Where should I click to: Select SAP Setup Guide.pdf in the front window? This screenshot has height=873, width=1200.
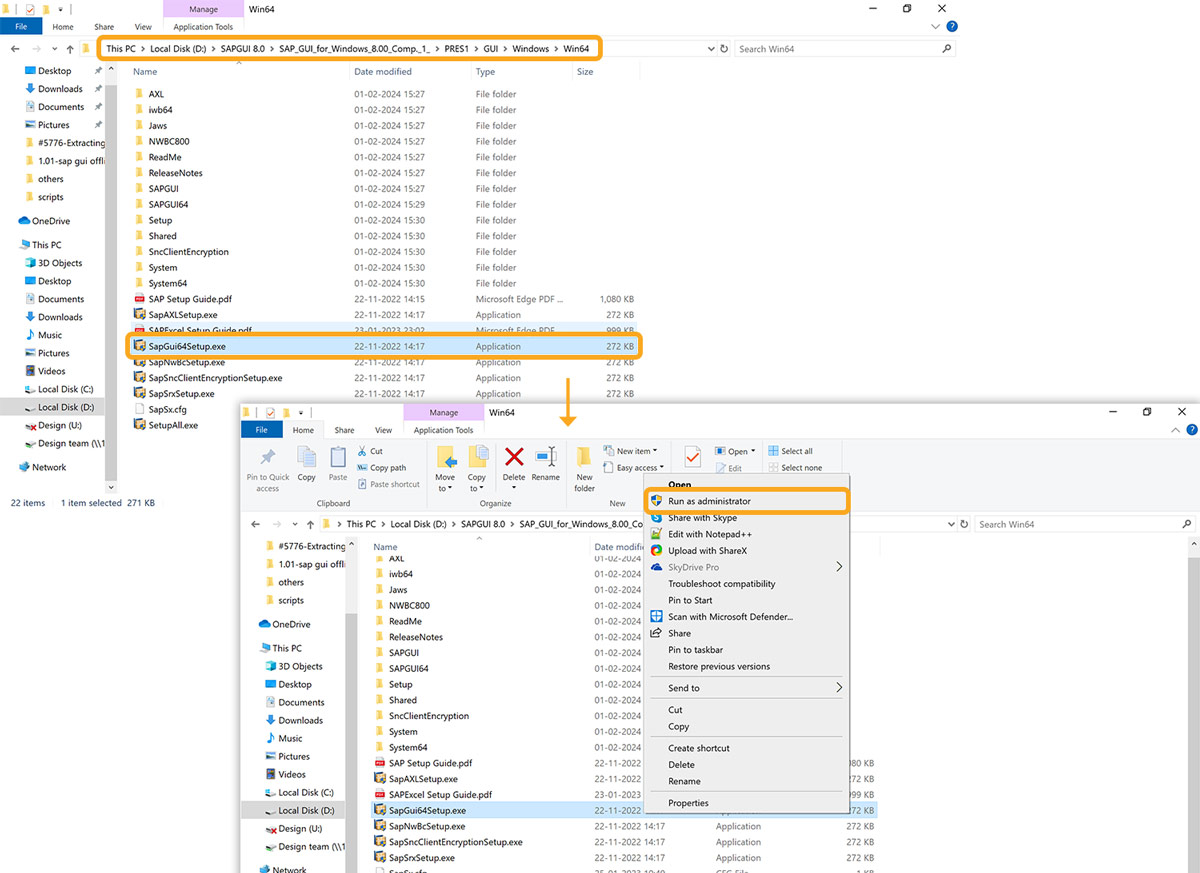pos(430,763)
